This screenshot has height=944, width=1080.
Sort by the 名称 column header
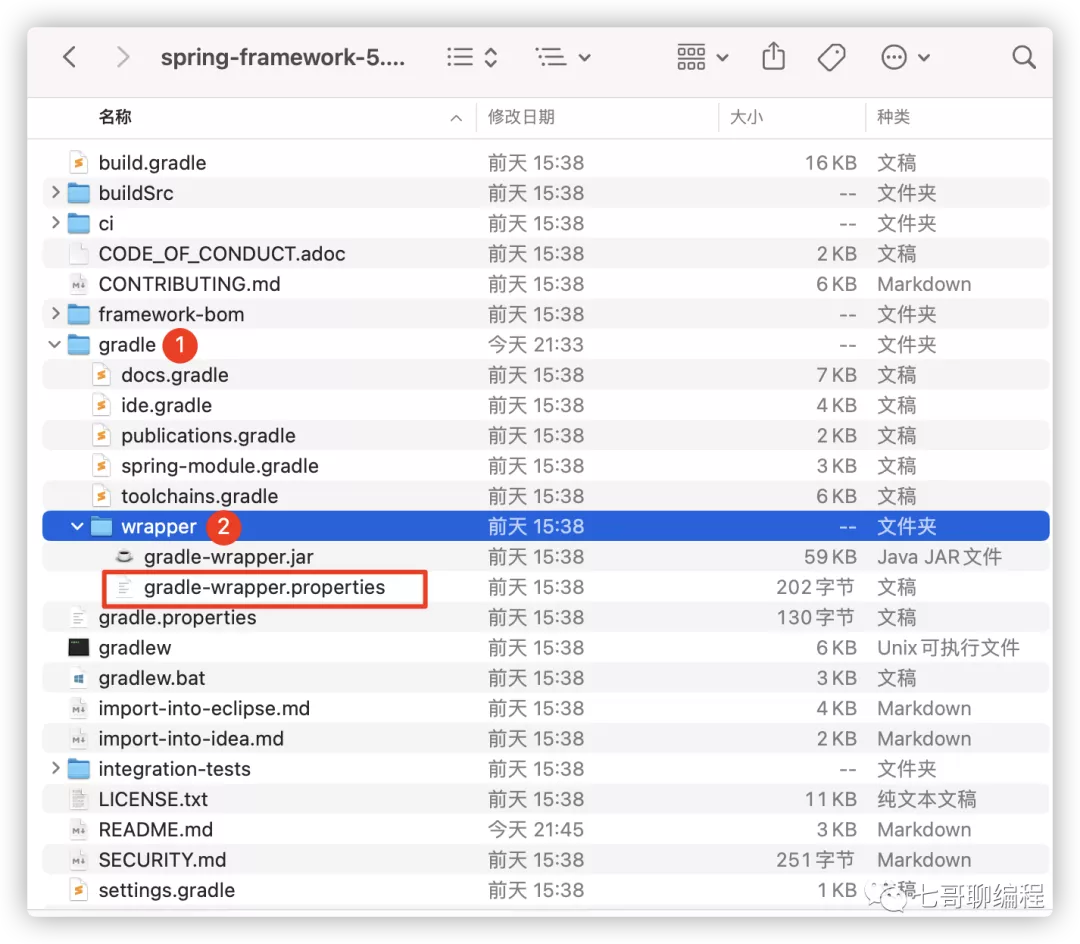(115, 117)
